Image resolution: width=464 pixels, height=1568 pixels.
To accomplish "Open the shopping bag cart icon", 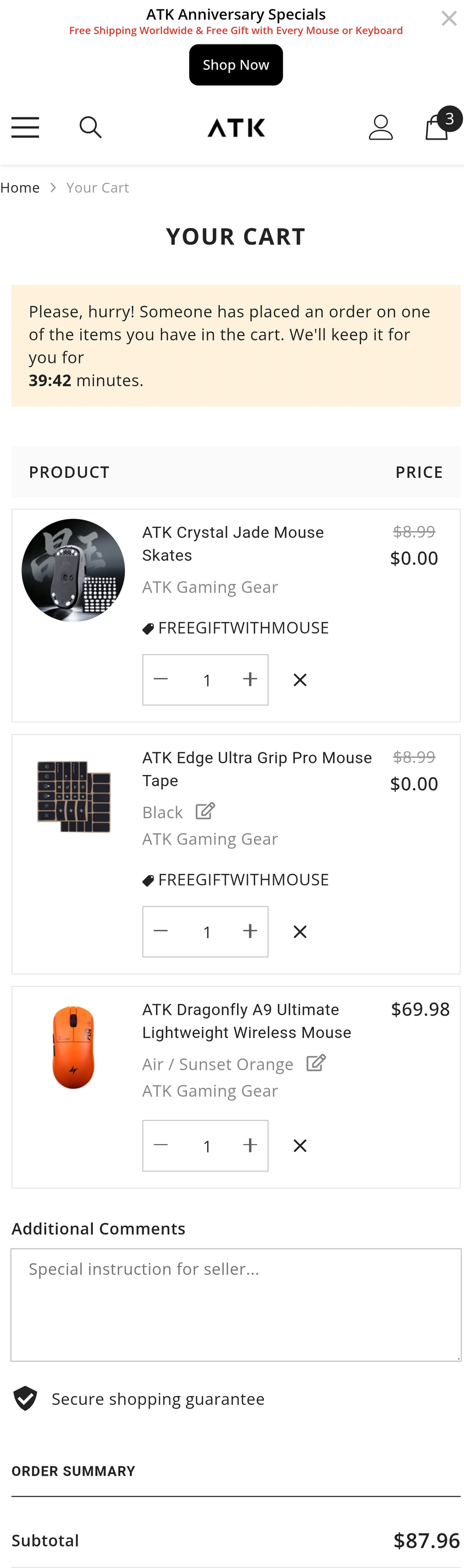I will [437, 127].
